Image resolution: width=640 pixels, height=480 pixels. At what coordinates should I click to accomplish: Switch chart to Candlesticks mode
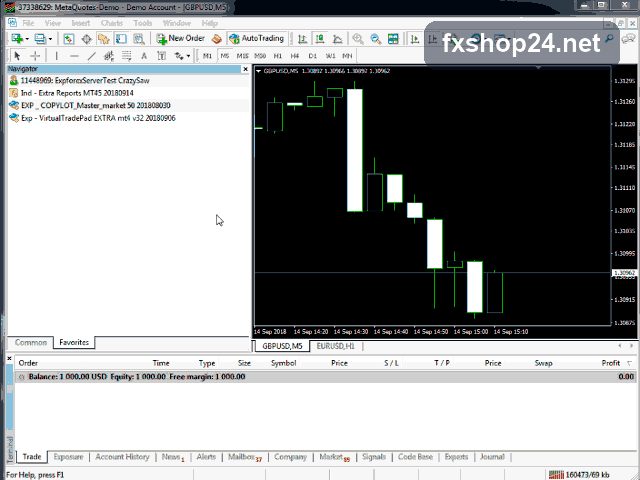(x=320, y=39)
